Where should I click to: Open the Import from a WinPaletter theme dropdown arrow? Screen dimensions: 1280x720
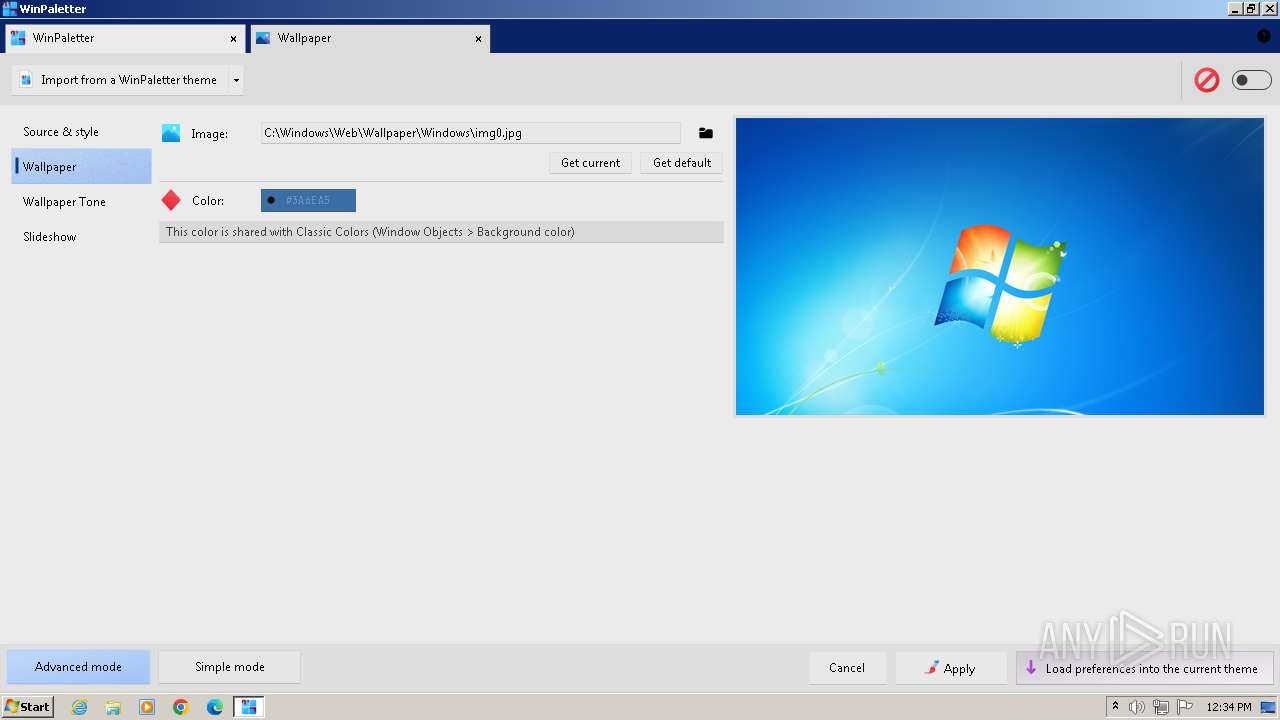click(236, 80)
